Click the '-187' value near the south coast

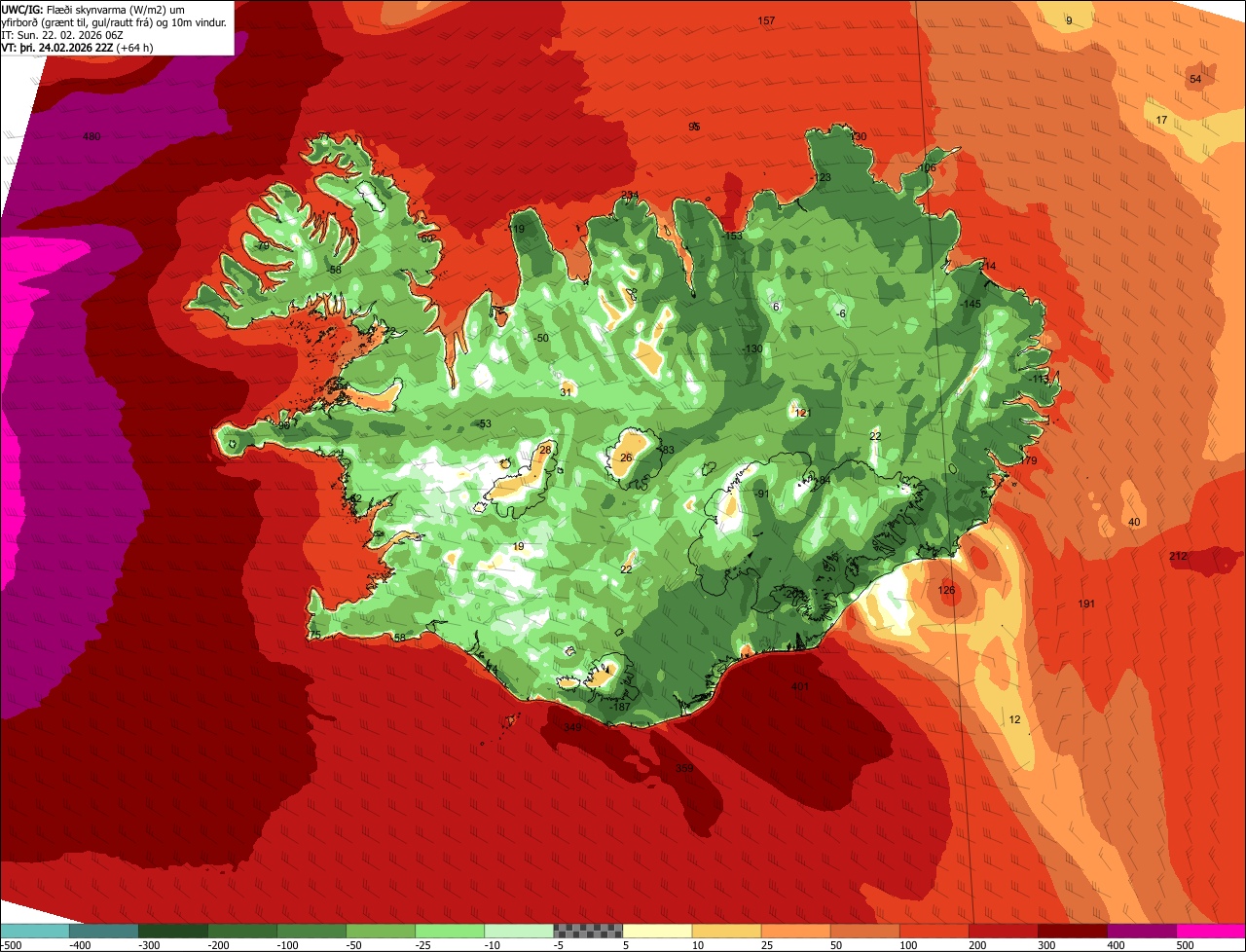(x=620, y=707)
